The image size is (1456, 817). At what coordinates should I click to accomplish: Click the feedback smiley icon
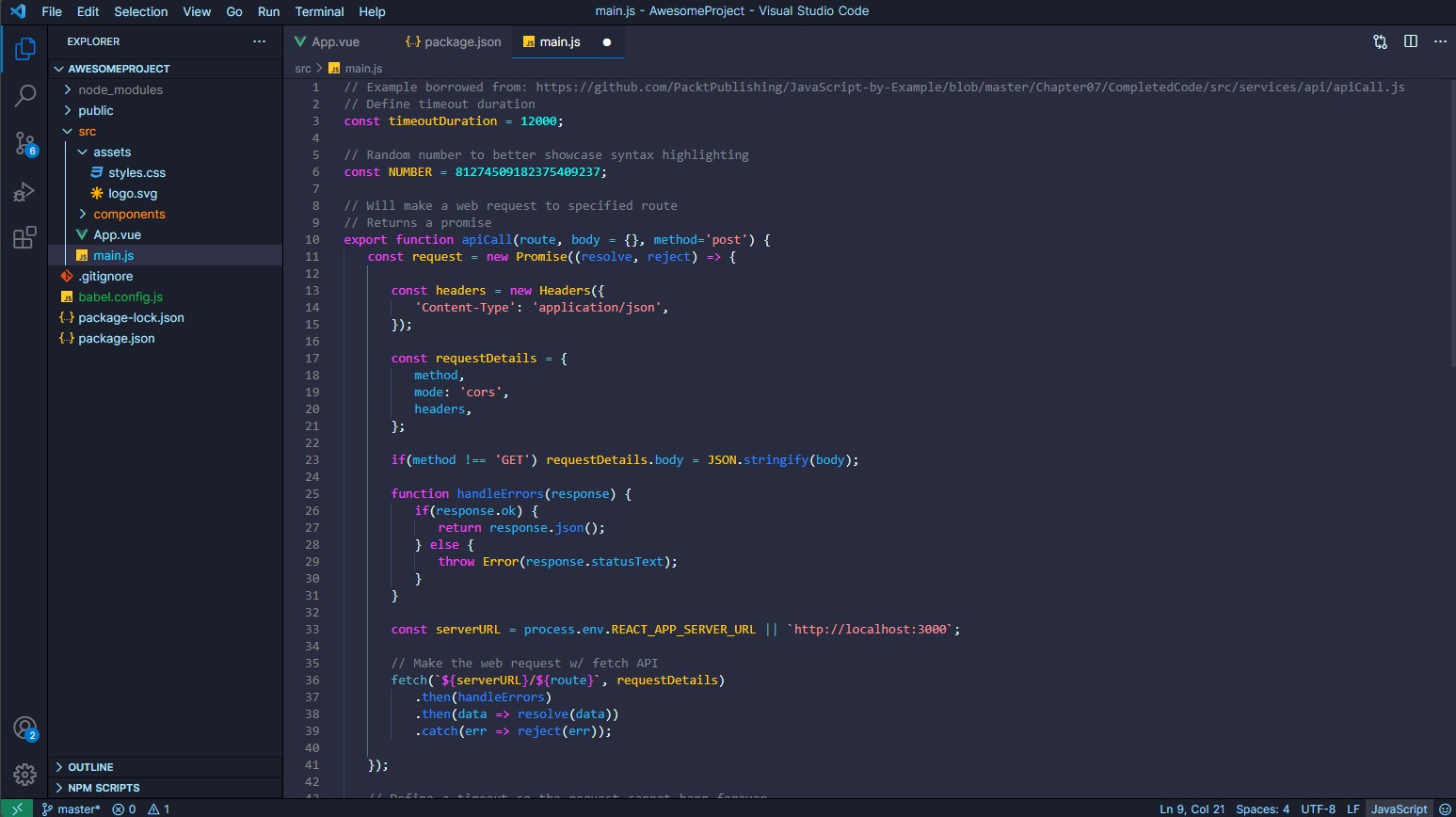point(1445,809)
